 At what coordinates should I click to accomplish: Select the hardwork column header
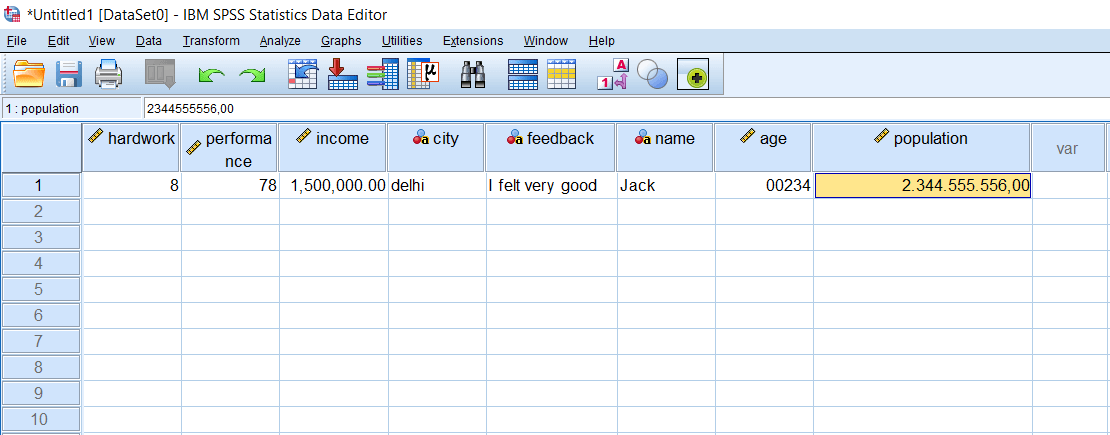click(131, 147)
